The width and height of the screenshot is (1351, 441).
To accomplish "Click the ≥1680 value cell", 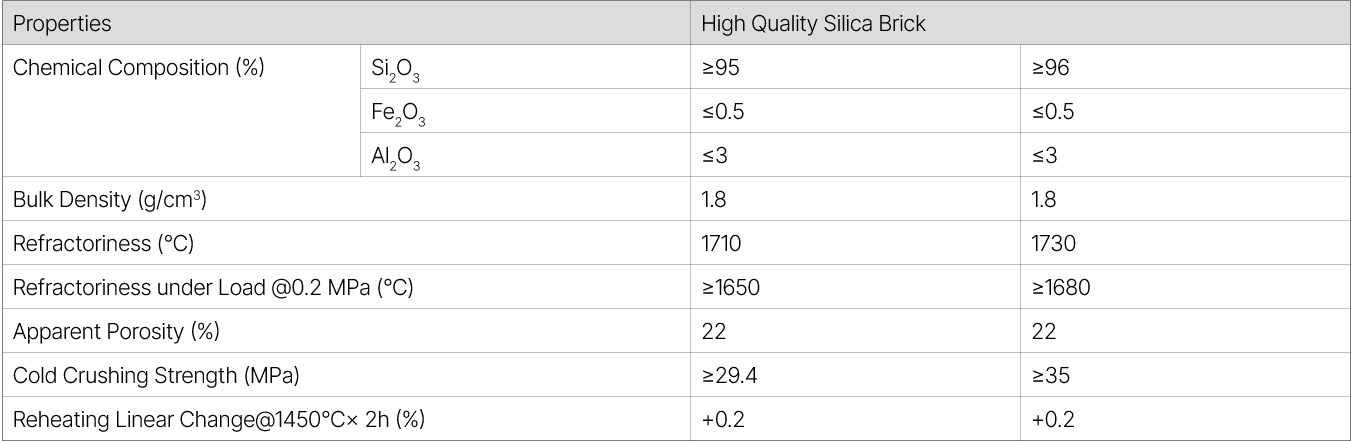I will (x=1061, y=287).
